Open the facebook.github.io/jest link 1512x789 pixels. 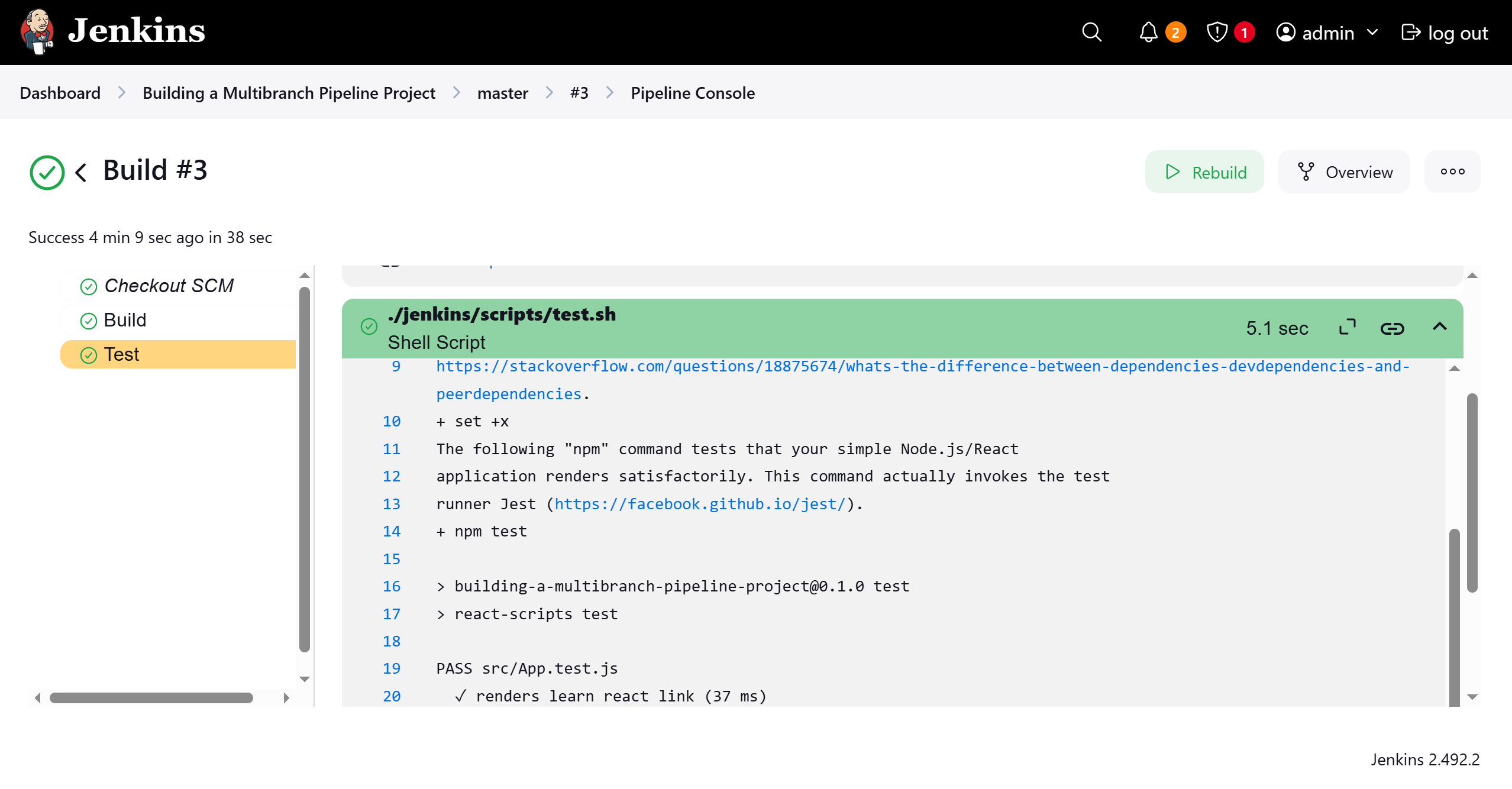700,504
